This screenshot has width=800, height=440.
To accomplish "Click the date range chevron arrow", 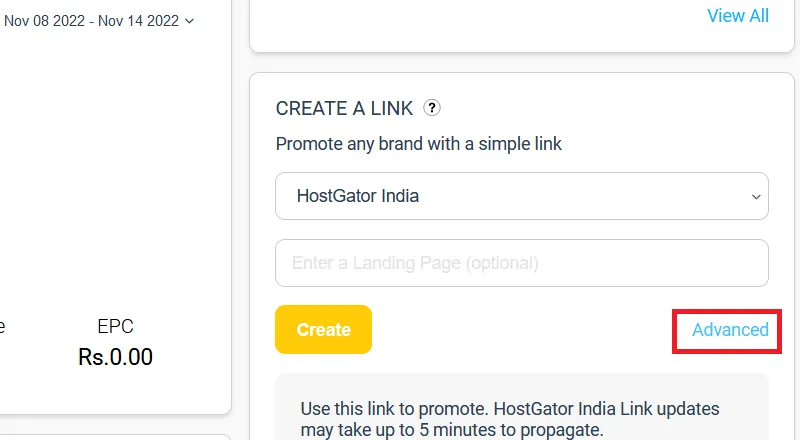I will pyautogui.click(x=190, y=20).
